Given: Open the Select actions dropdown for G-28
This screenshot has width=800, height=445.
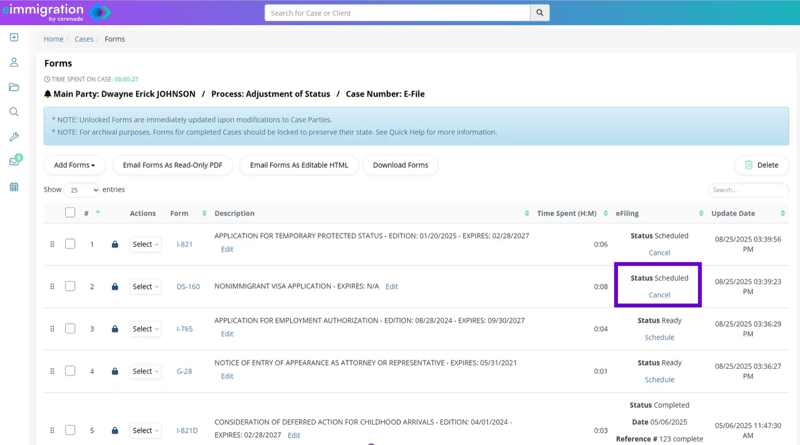Looking at the screenshot, I should coord(145,371).
